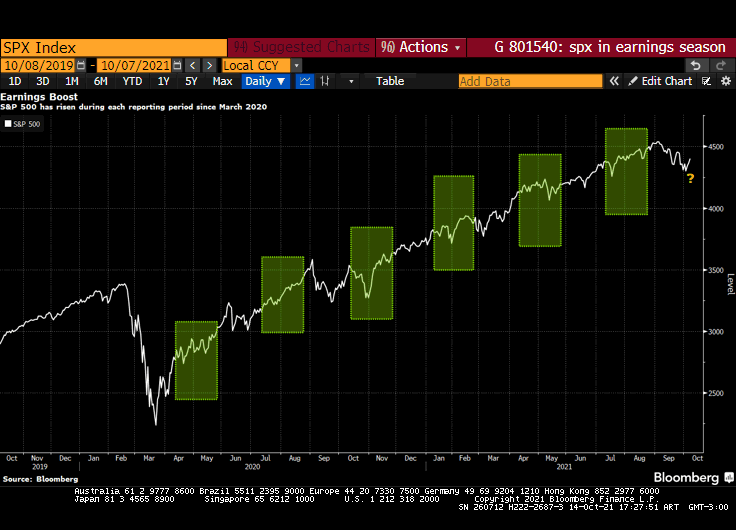Click the 'Earnings Boost' chart heading

click(x=39, y=97)
